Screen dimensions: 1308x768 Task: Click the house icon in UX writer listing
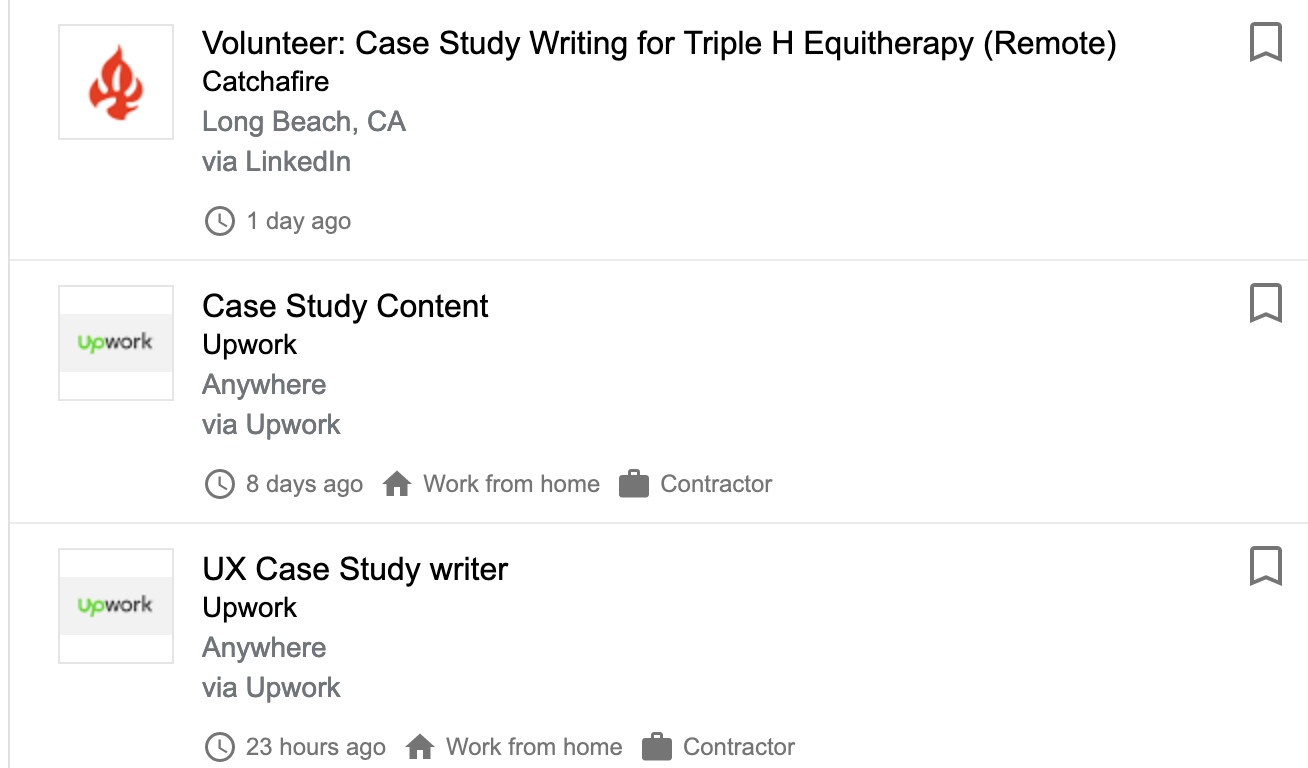[420, 747]
